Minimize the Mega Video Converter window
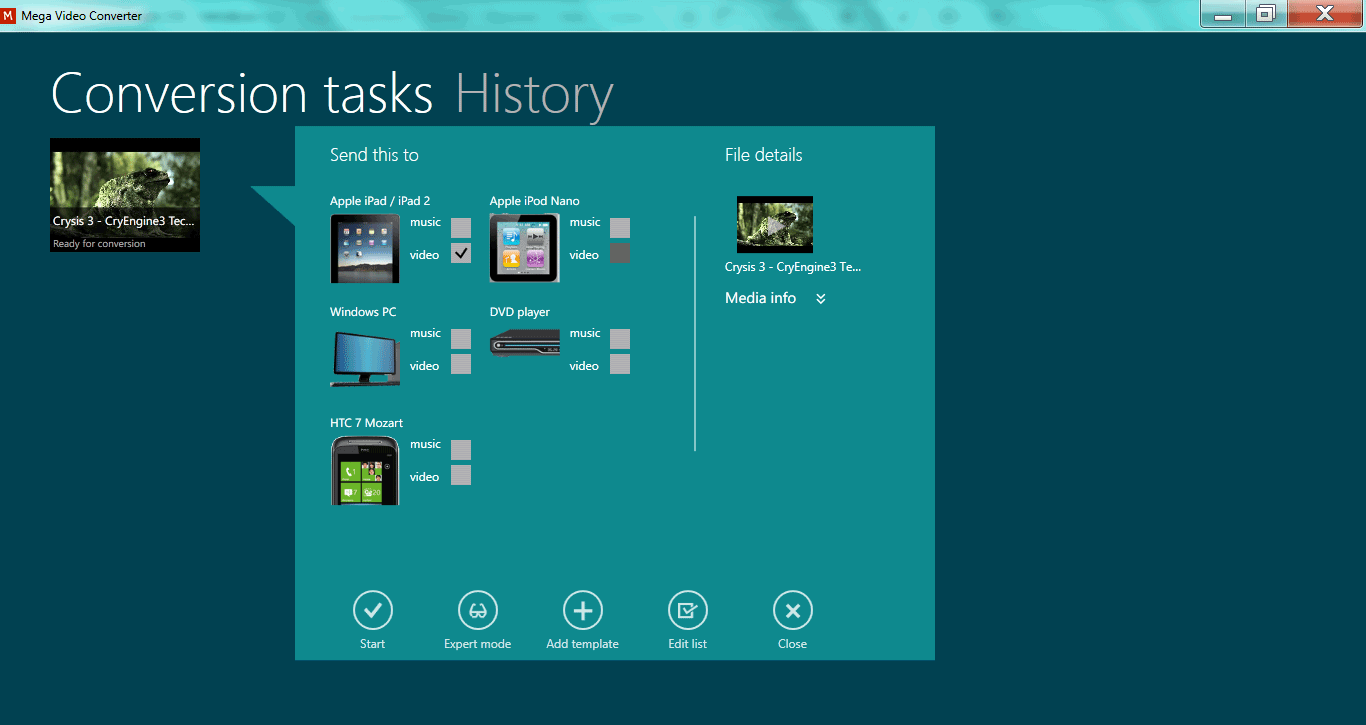This screenshot has width=1366, height=725. (x=1223, y=14)
